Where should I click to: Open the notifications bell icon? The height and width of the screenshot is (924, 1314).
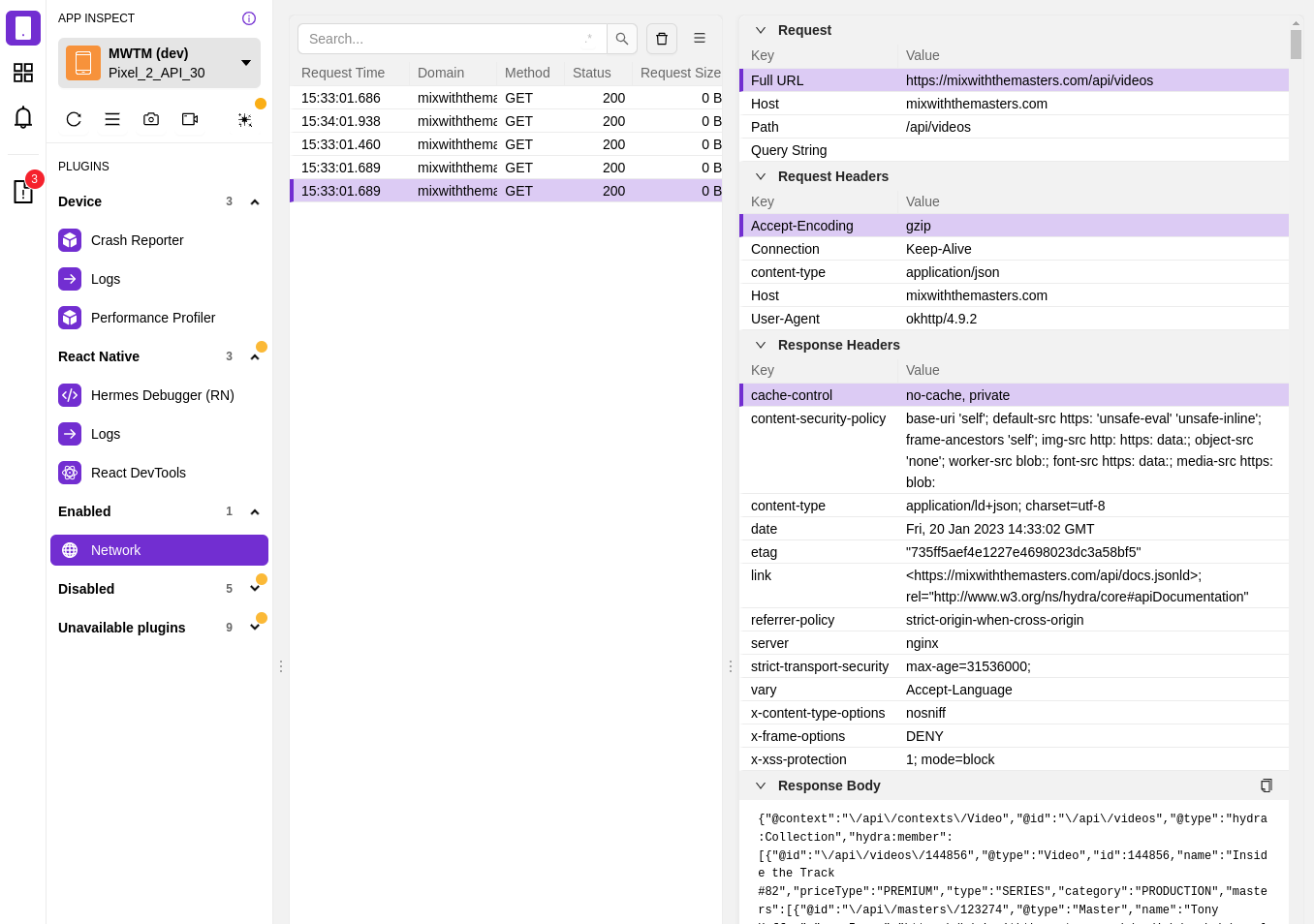(23, 117)
